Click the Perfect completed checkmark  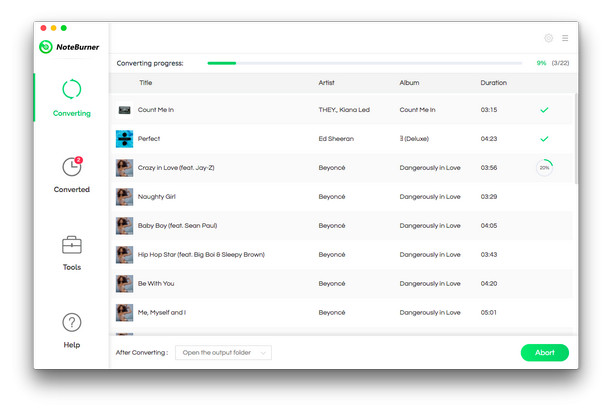(x=544, y=139)
